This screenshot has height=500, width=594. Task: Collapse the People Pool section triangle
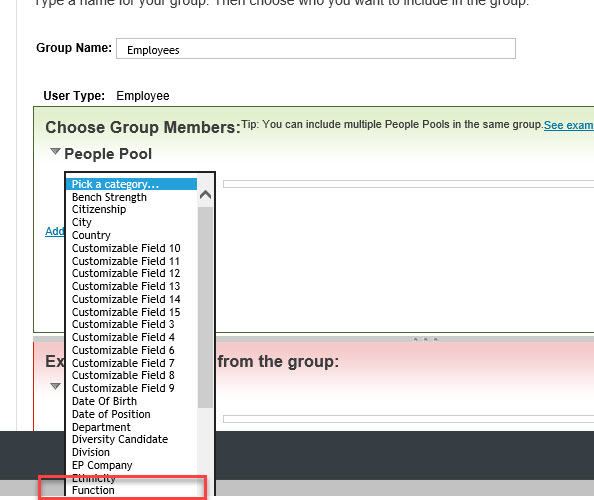coord(55,152)
